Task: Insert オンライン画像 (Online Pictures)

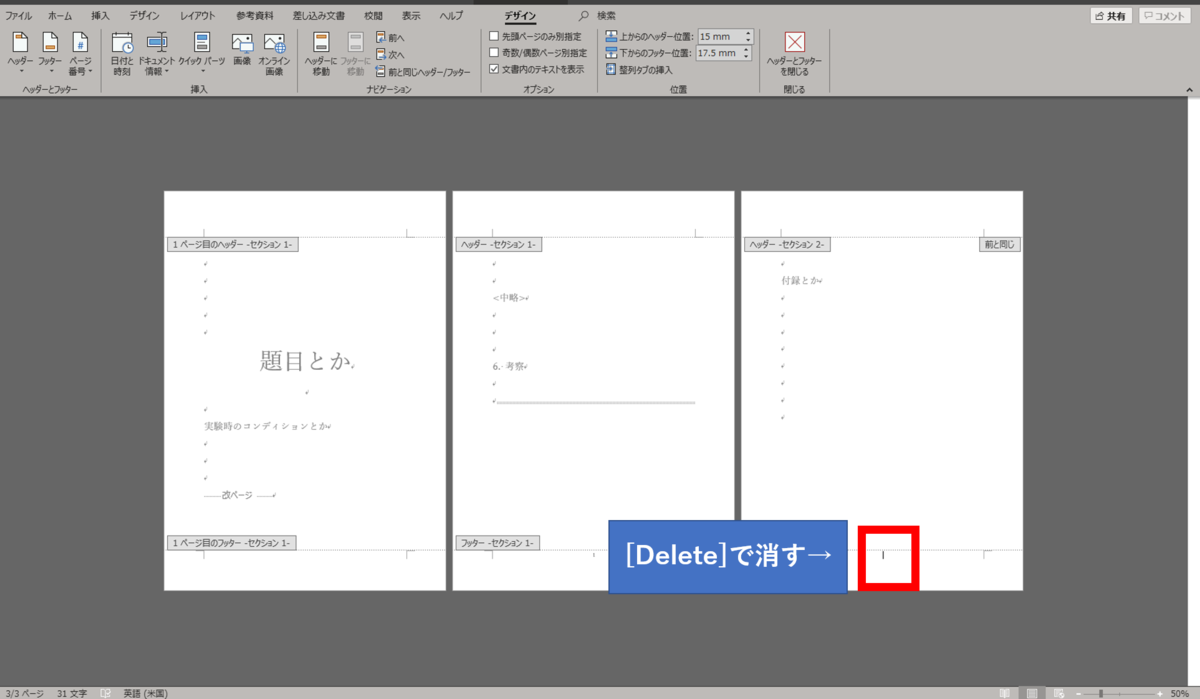Action: tap(273, 54)
